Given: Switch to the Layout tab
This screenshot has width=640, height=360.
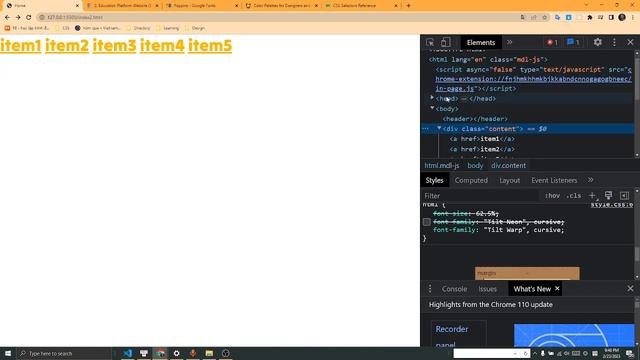Looking at the screenshot, I should 509,180.
